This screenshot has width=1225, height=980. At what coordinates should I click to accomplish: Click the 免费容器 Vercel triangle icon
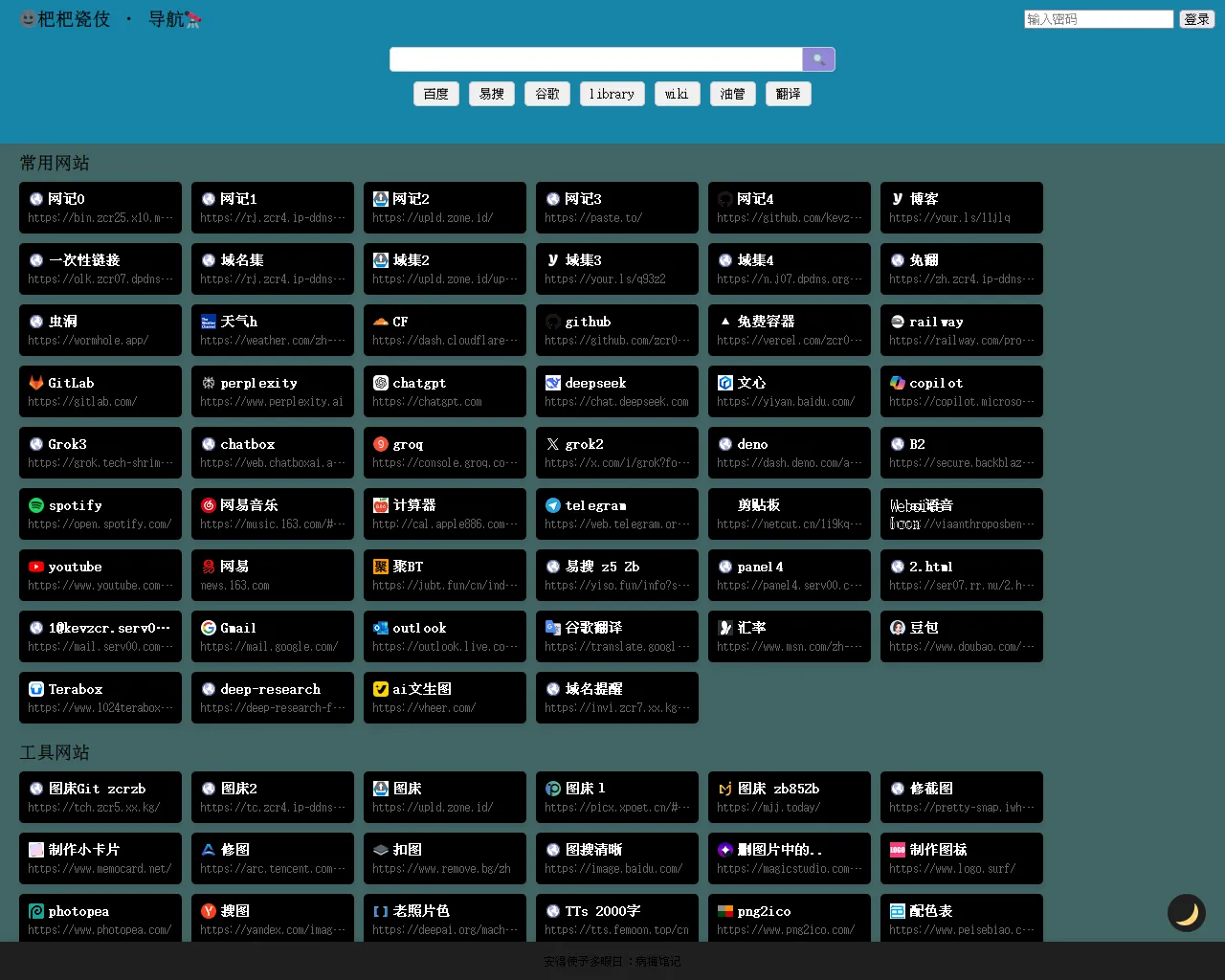point(725,322)
